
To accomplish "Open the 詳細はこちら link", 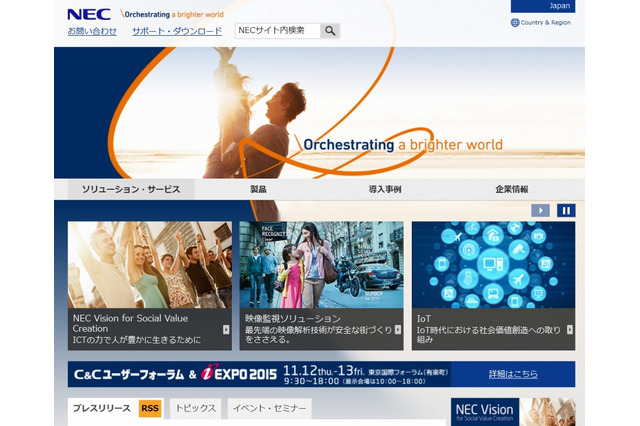I will coord(513,374).
